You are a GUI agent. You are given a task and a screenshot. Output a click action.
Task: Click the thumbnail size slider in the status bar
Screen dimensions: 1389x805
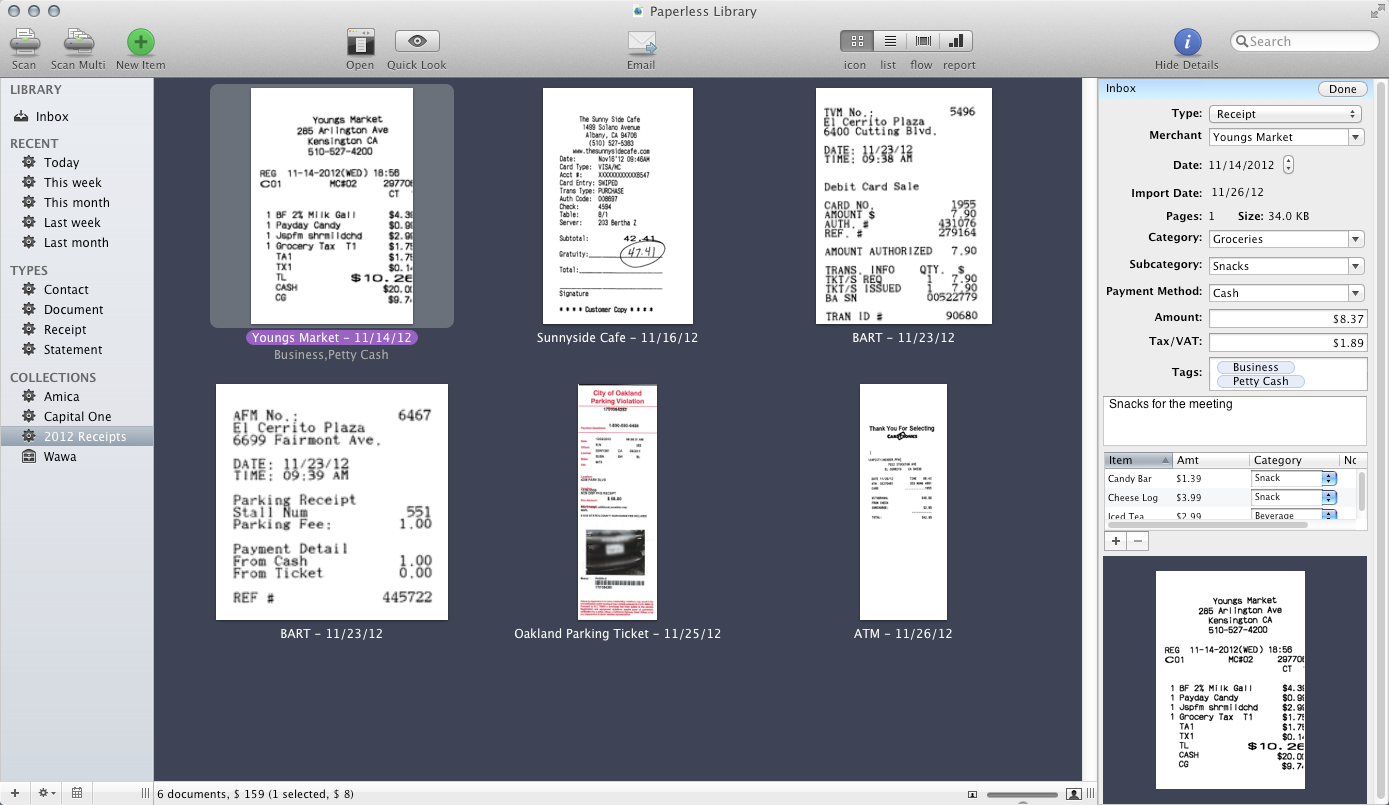pos(1022,794)
